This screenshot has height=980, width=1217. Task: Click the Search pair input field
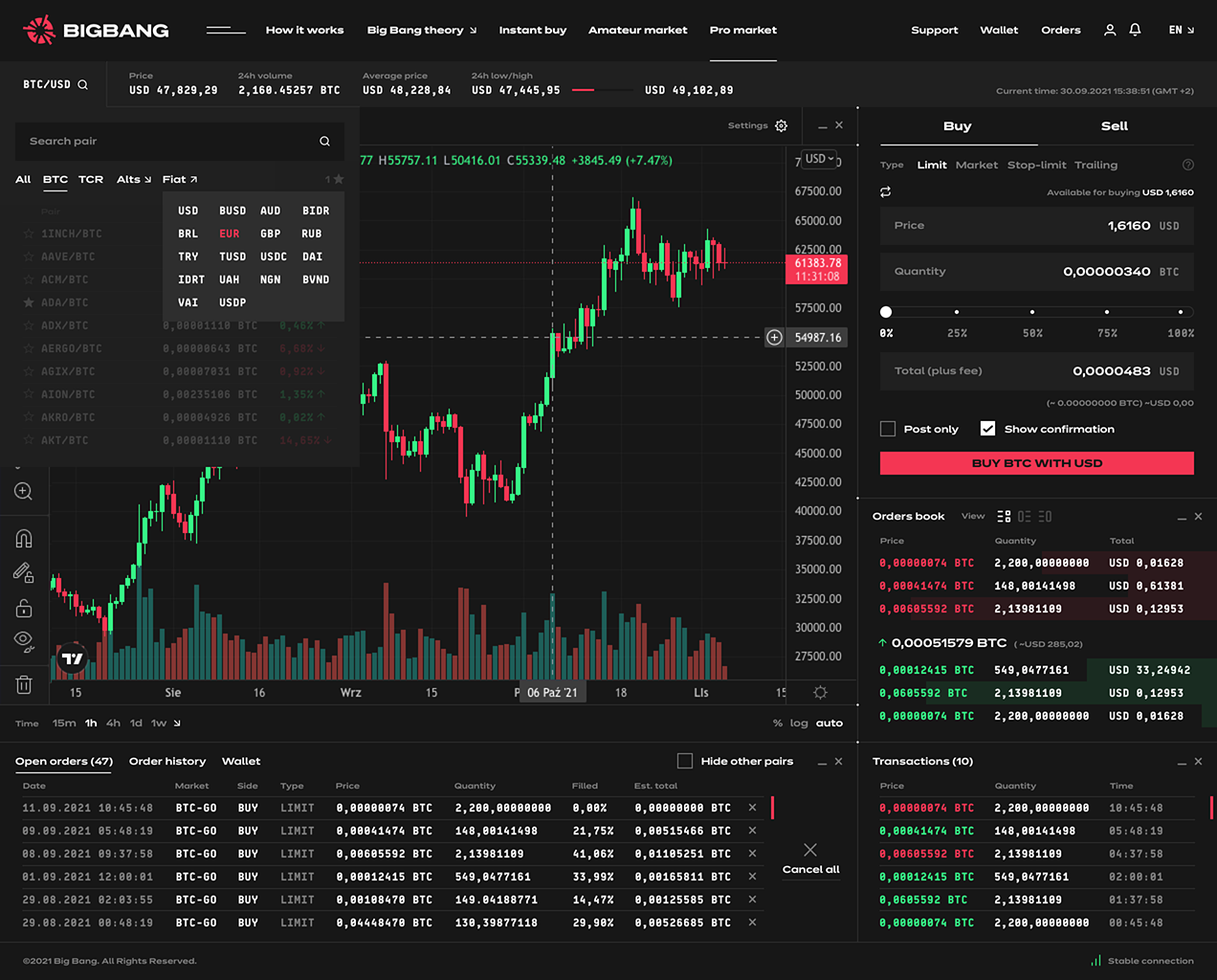tap(180, 141)
